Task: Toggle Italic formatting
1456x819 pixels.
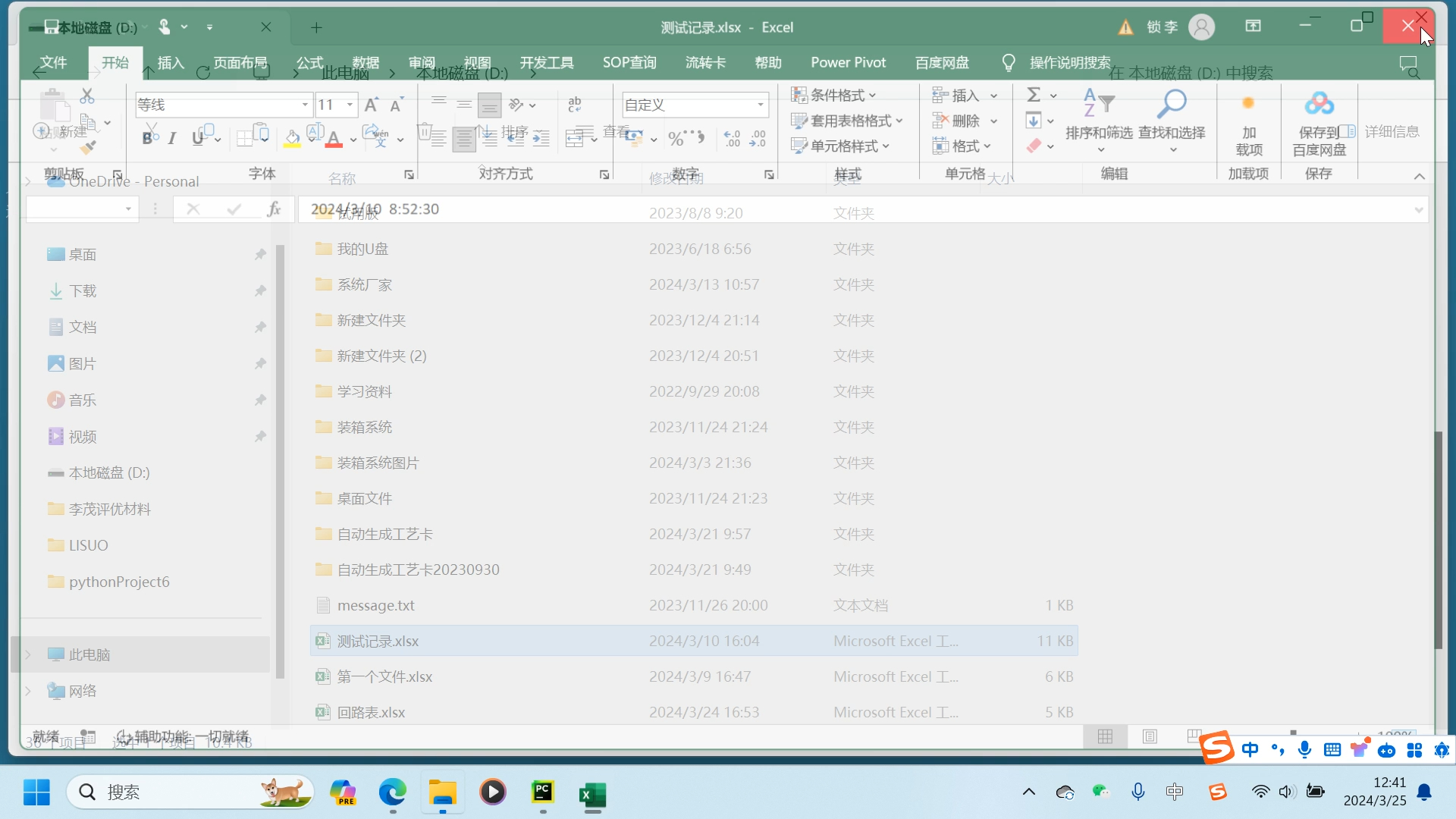Action: pos(172,138)
